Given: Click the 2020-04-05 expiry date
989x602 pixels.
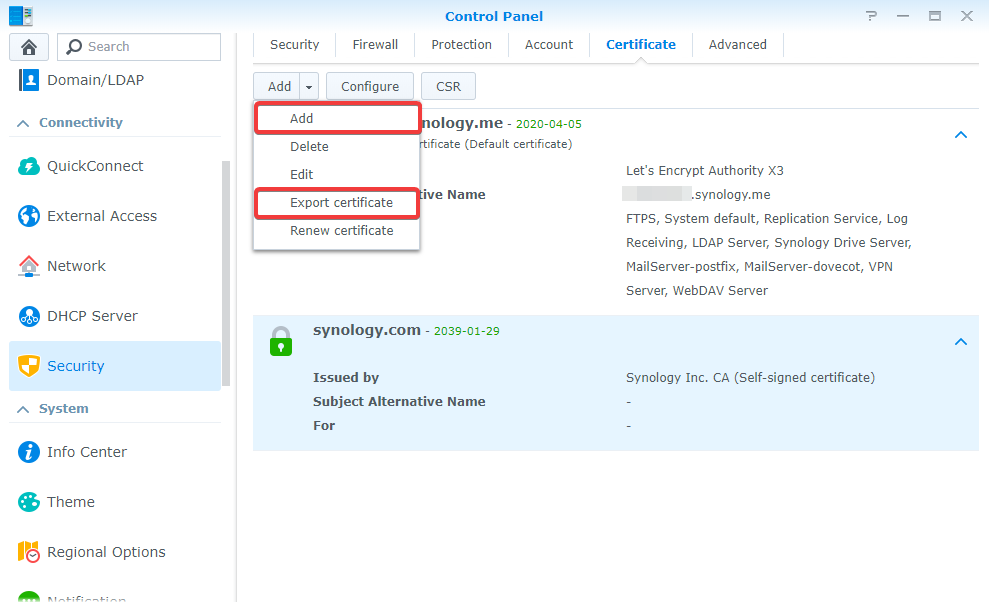Looking at the screenshot, I should (x=549, y=124).
